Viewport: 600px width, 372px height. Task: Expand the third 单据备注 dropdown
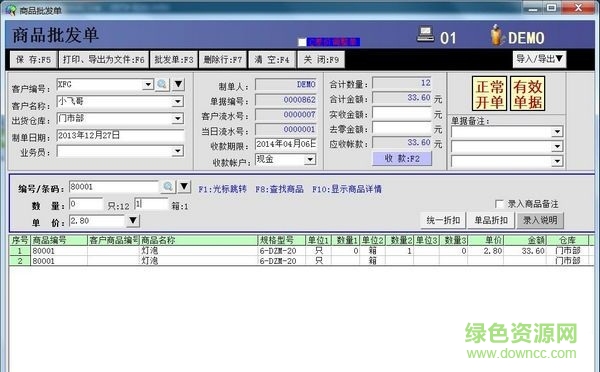(557, 162)
